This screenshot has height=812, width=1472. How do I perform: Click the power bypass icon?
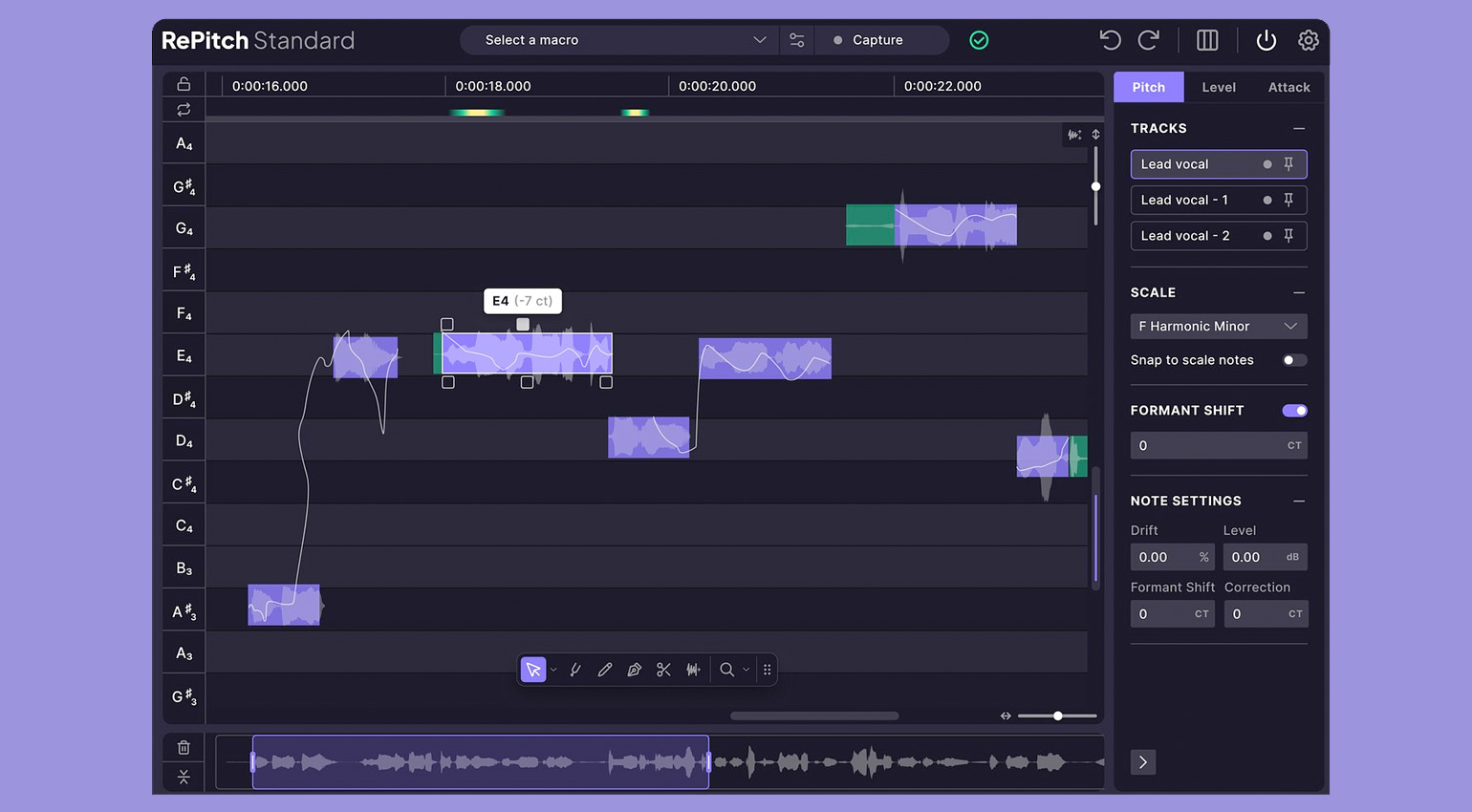click(x=1266, y=40)
